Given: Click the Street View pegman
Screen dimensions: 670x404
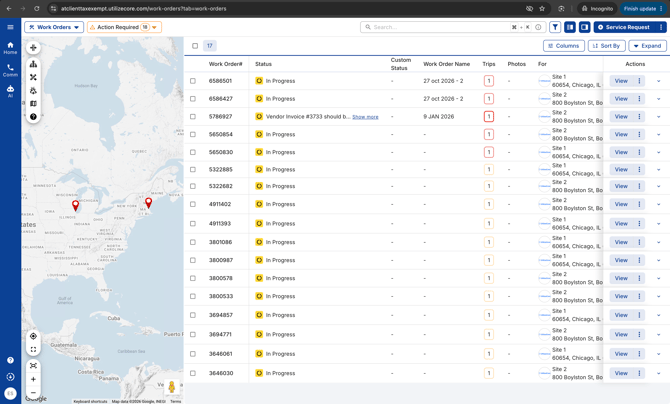Looking at the screenshot, I should click(x=172, y=387).
